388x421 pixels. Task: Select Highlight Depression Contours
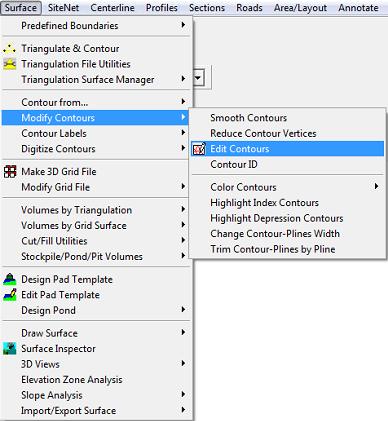277,218
